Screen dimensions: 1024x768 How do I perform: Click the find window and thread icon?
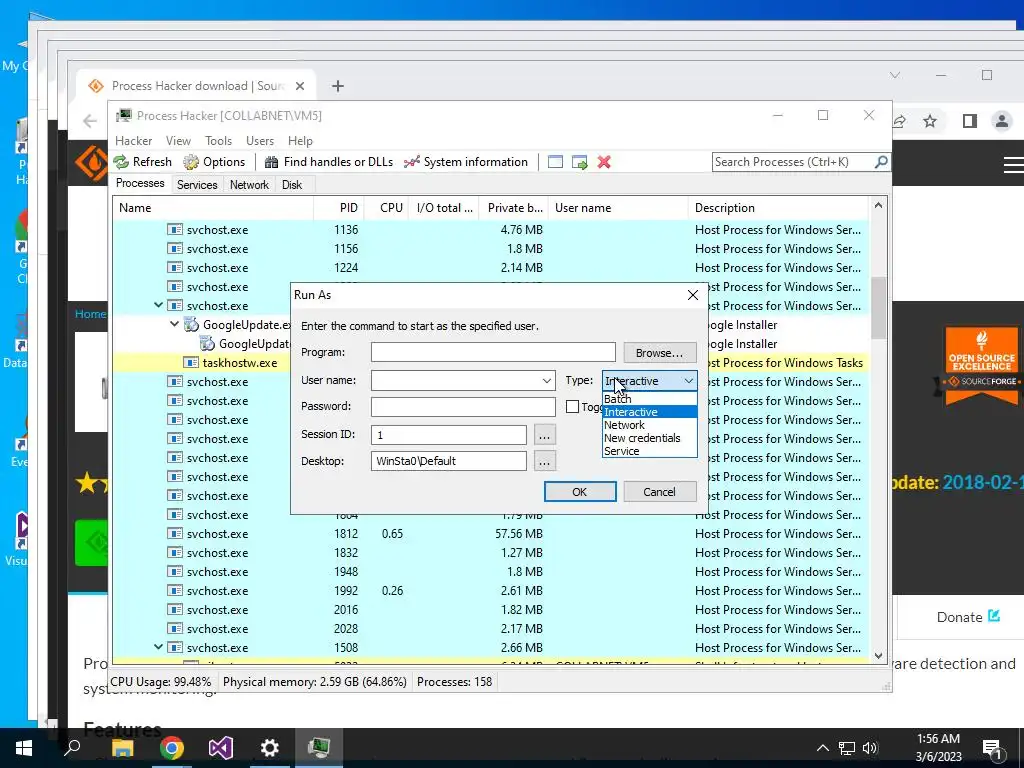coord(579,162)
